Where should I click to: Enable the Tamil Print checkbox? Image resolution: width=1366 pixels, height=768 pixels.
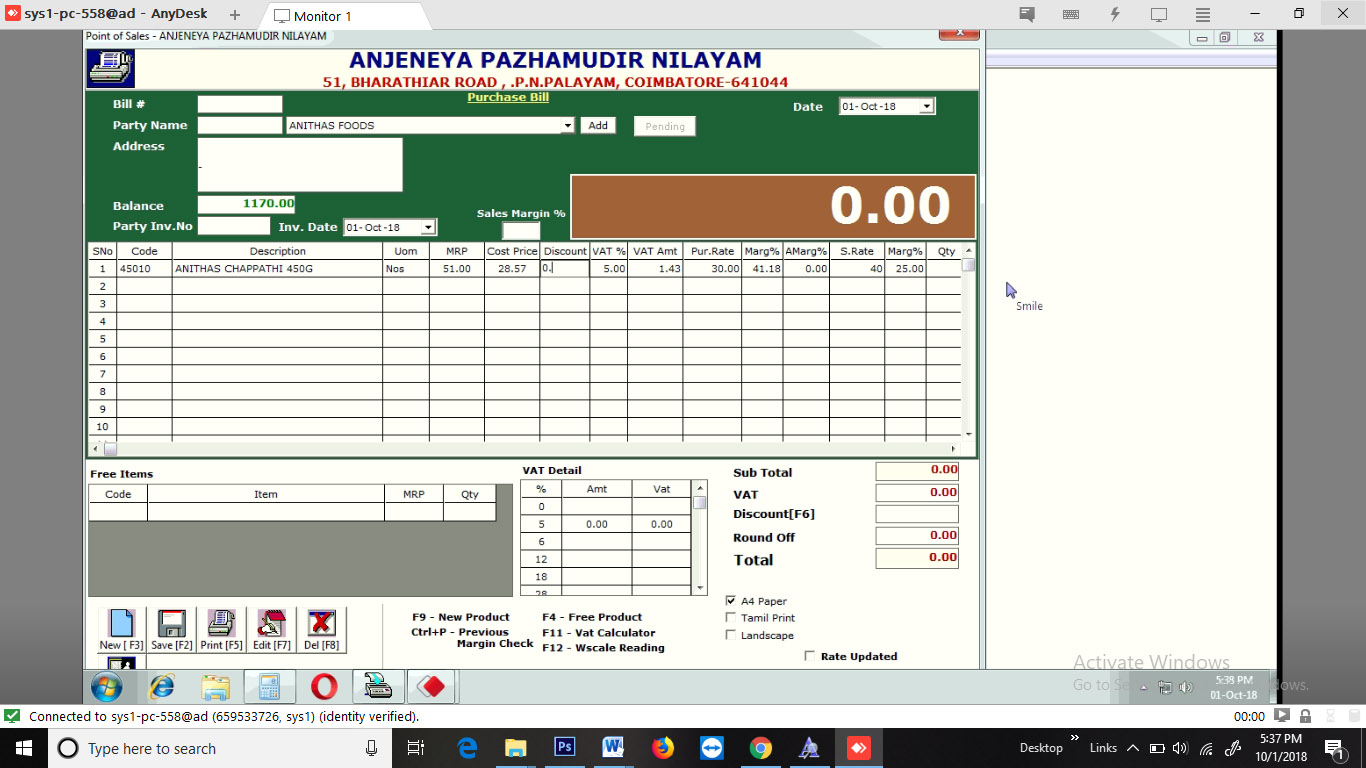tap(731, 618)
